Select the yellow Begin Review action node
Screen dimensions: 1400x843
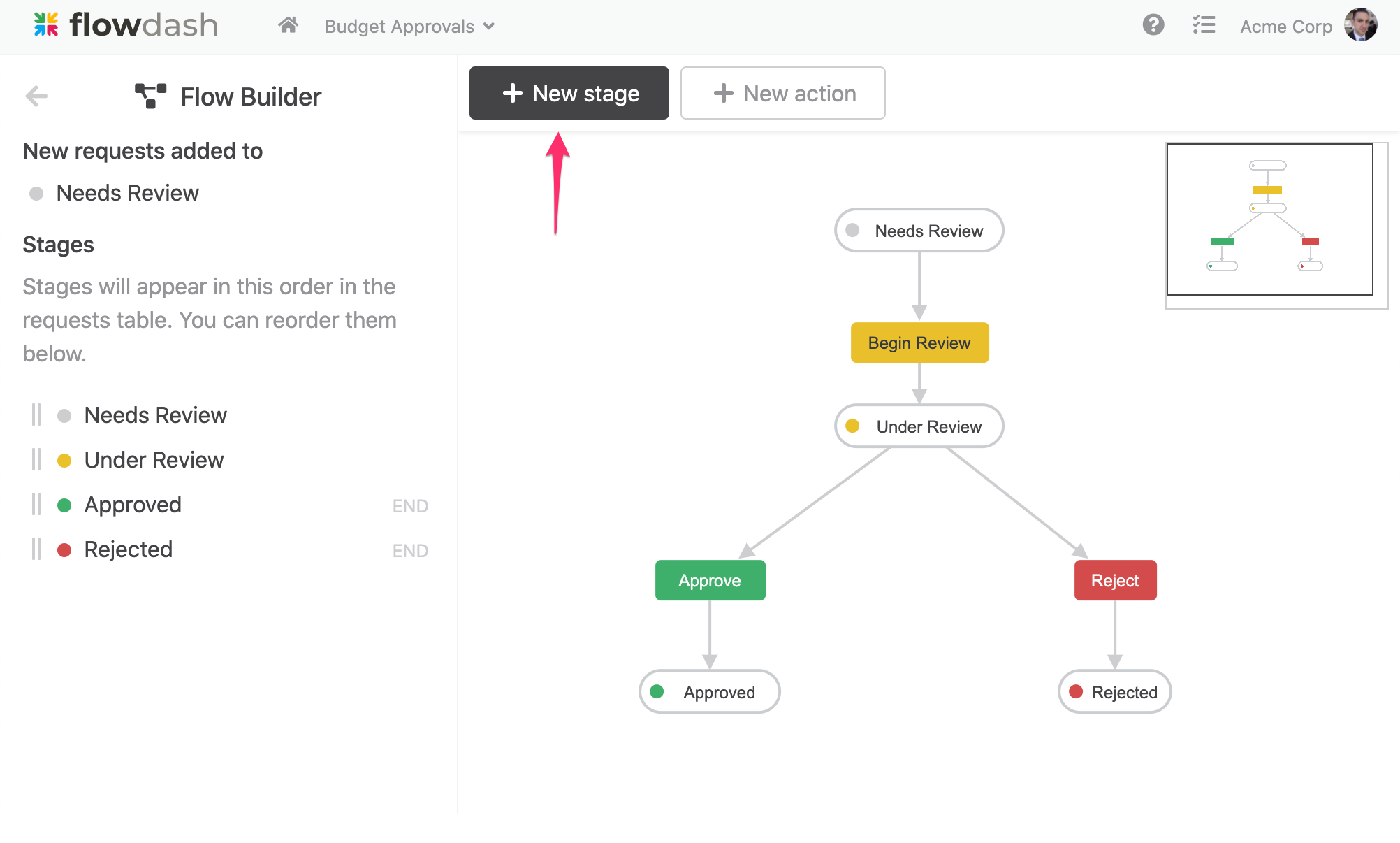pyautogui.click(x=919, y=343)
